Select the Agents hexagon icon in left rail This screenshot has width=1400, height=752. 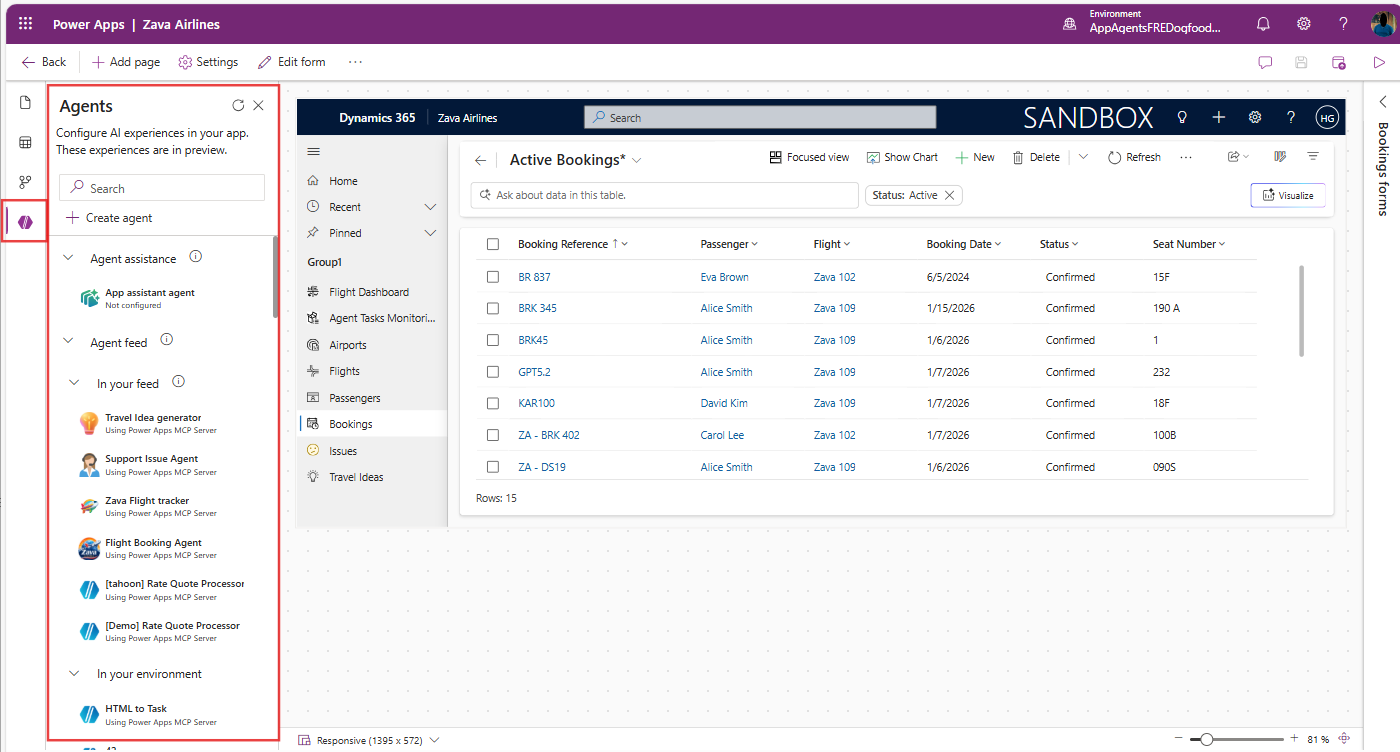click(24, 220)
